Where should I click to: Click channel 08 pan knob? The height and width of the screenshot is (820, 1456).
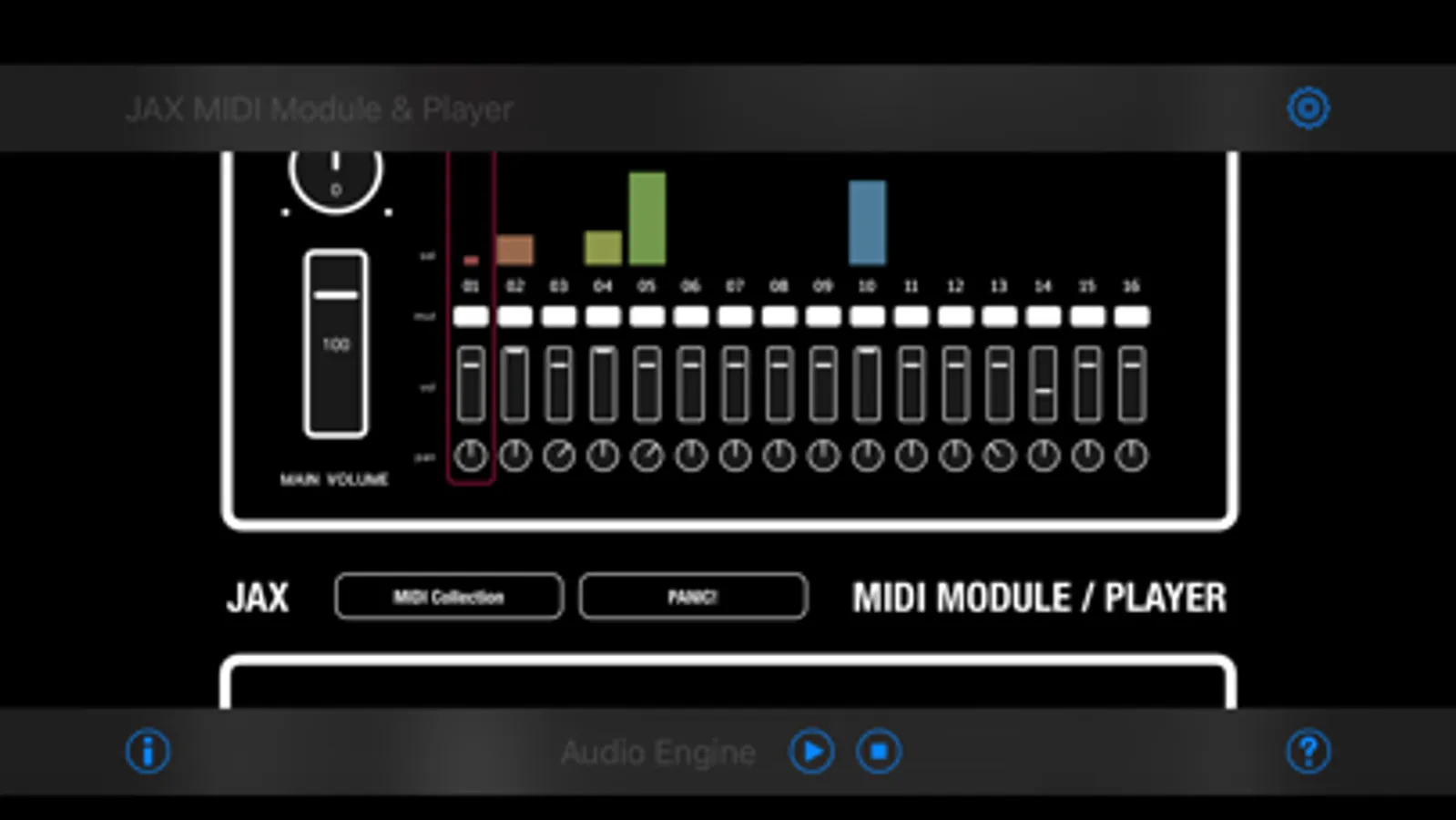coord(779,456)
